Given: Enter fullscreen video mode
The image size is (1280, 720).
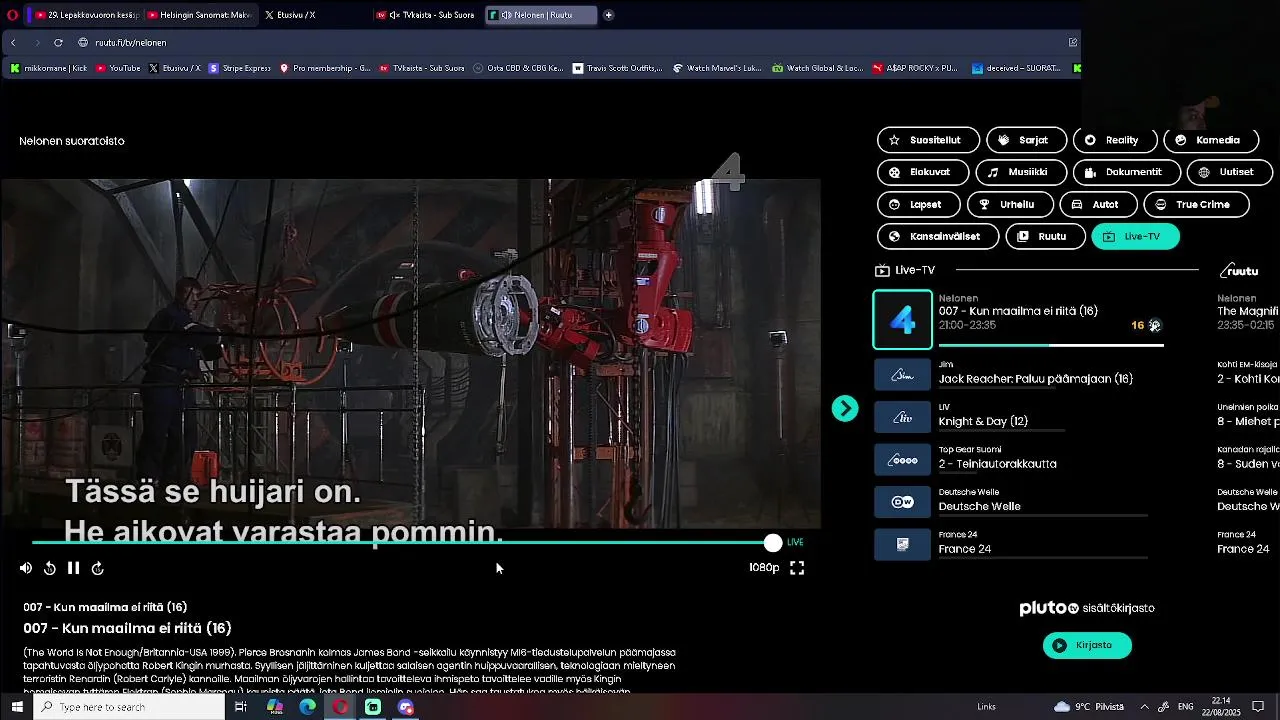Looking at the screenshot, I should coord(797,568).
